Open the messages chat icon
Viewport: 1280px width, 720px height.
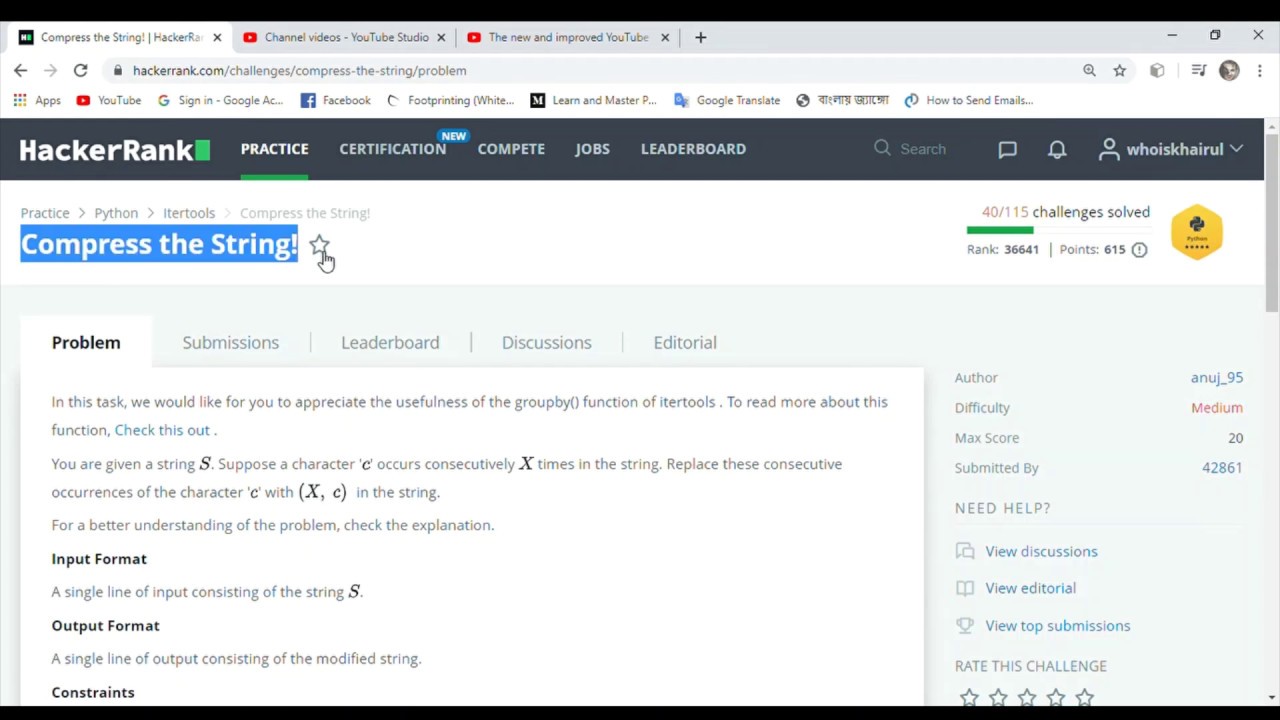(1007, 149)
